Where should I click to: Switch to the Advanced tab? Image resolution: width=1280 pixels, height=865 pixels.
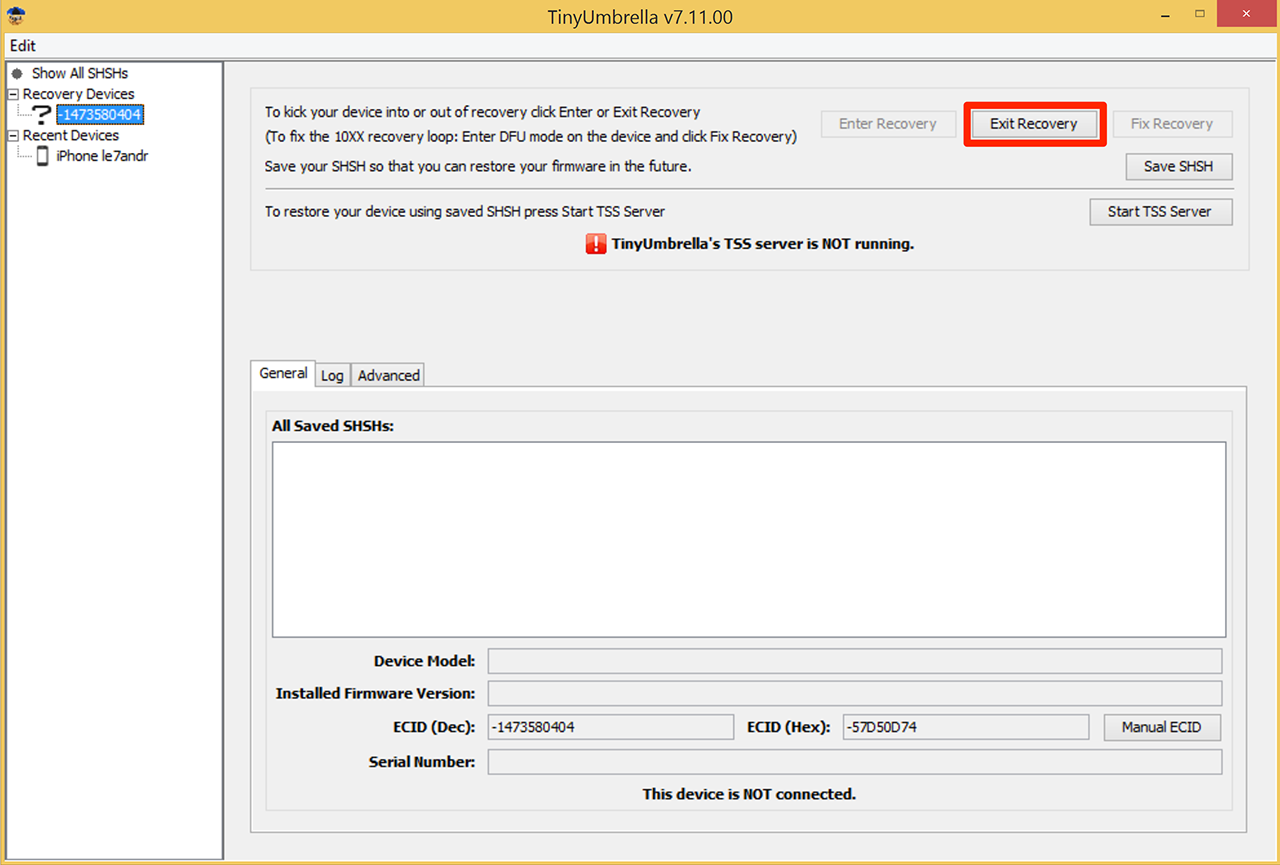387,375
